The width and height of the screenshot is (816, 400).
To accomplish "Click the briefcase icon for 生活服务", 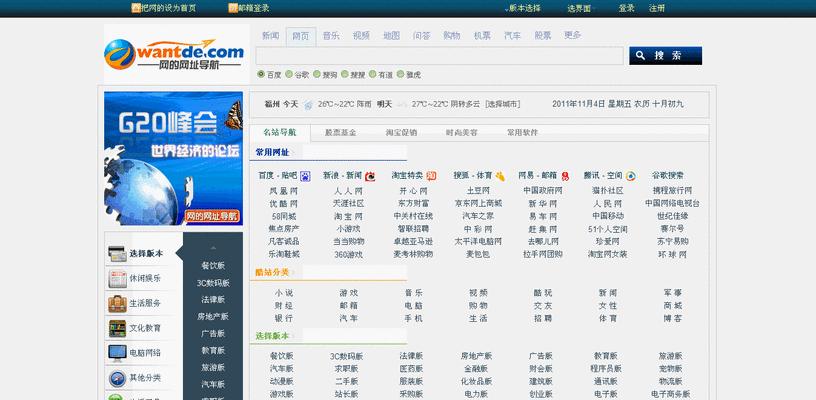I will [117, 303].
